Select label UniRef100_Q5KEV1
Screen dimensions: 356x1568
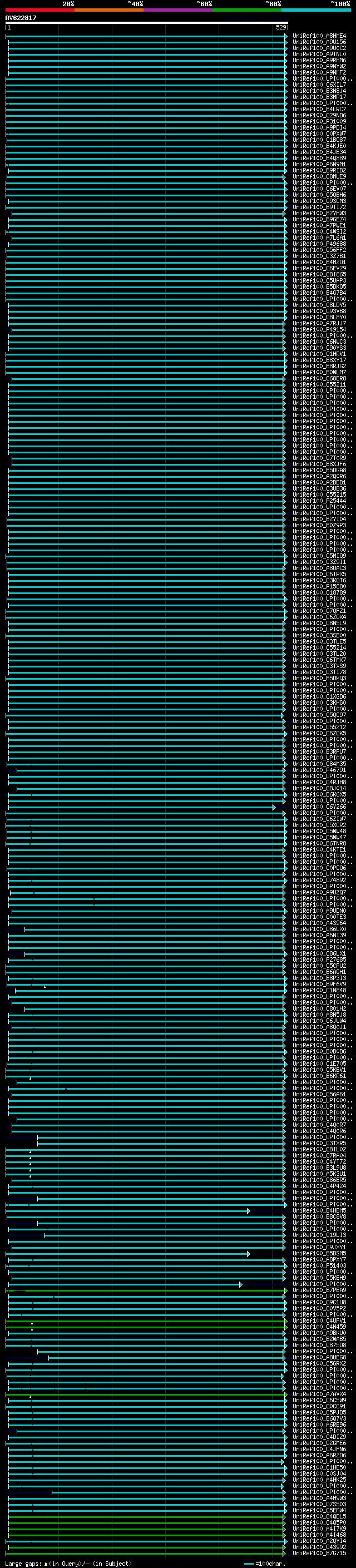319,1070
